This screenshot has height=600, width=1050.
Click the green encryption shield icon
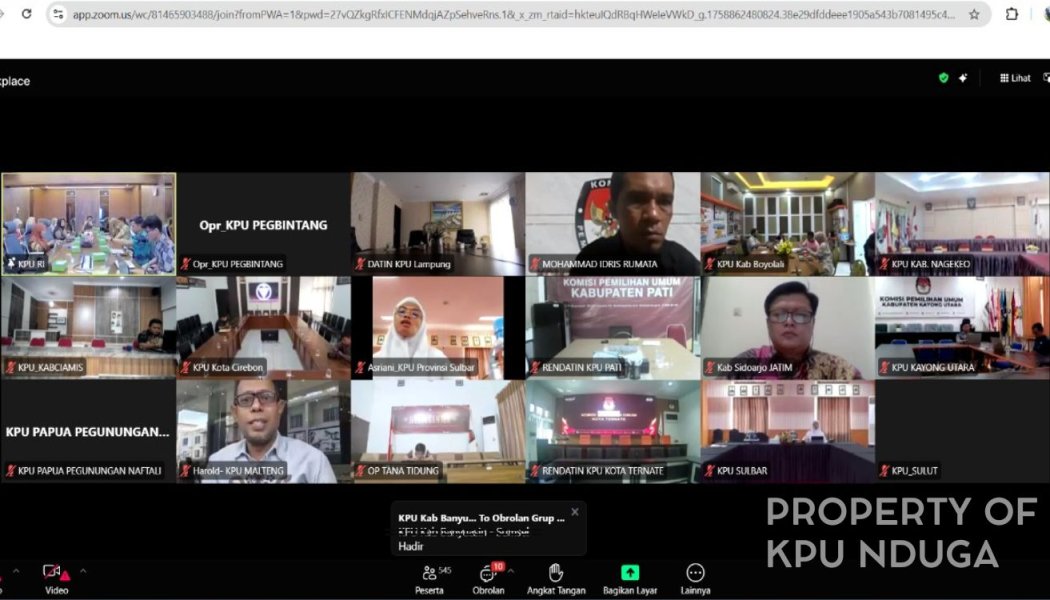click(x=943, y=78)
